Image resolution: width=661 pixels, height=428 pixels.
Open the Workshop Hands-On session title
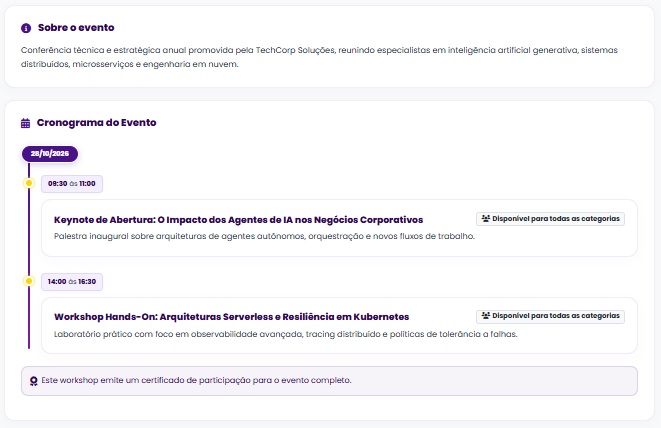pyautogui.click(x=231, y=317)
